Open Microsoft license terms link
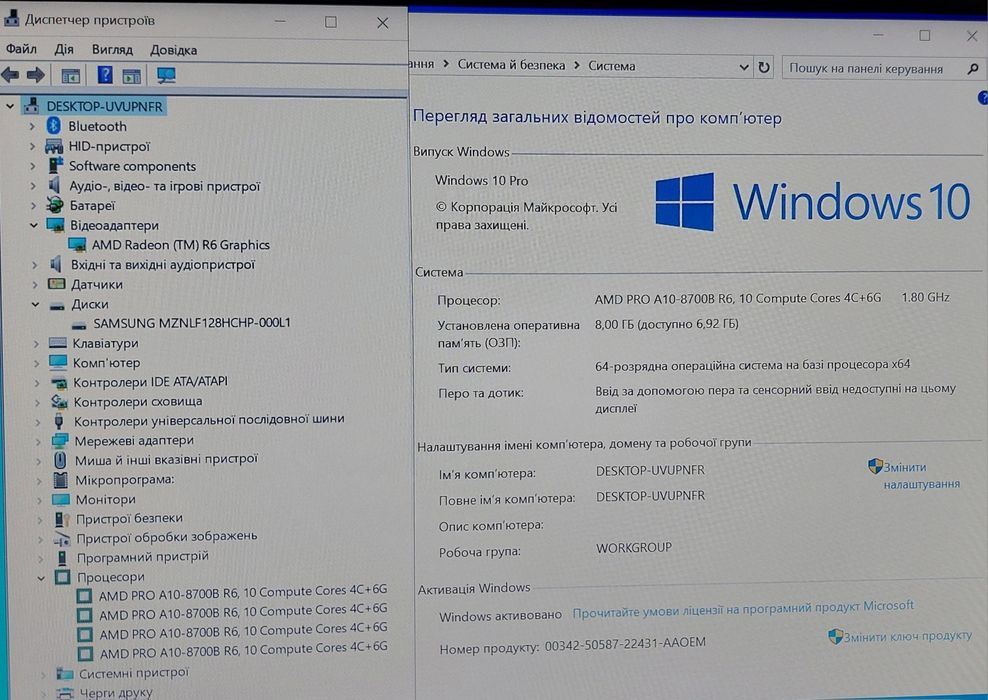Screen dimensions: 988x700 pos(743,609)
